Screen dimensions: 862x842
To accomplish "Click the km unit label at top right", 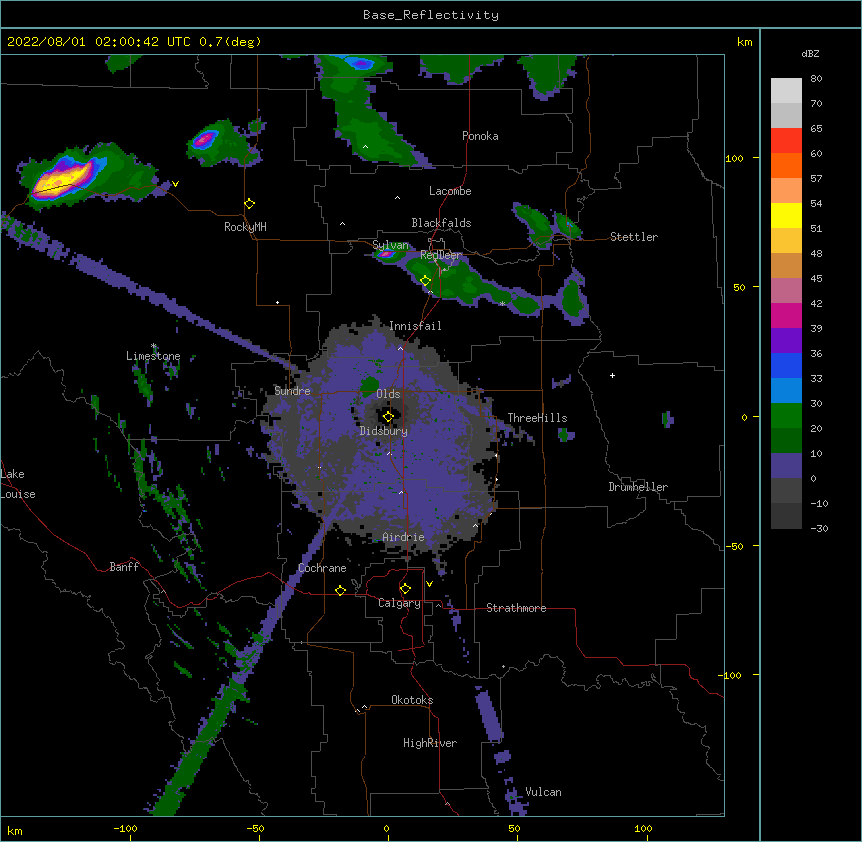I will click(744, 42).
